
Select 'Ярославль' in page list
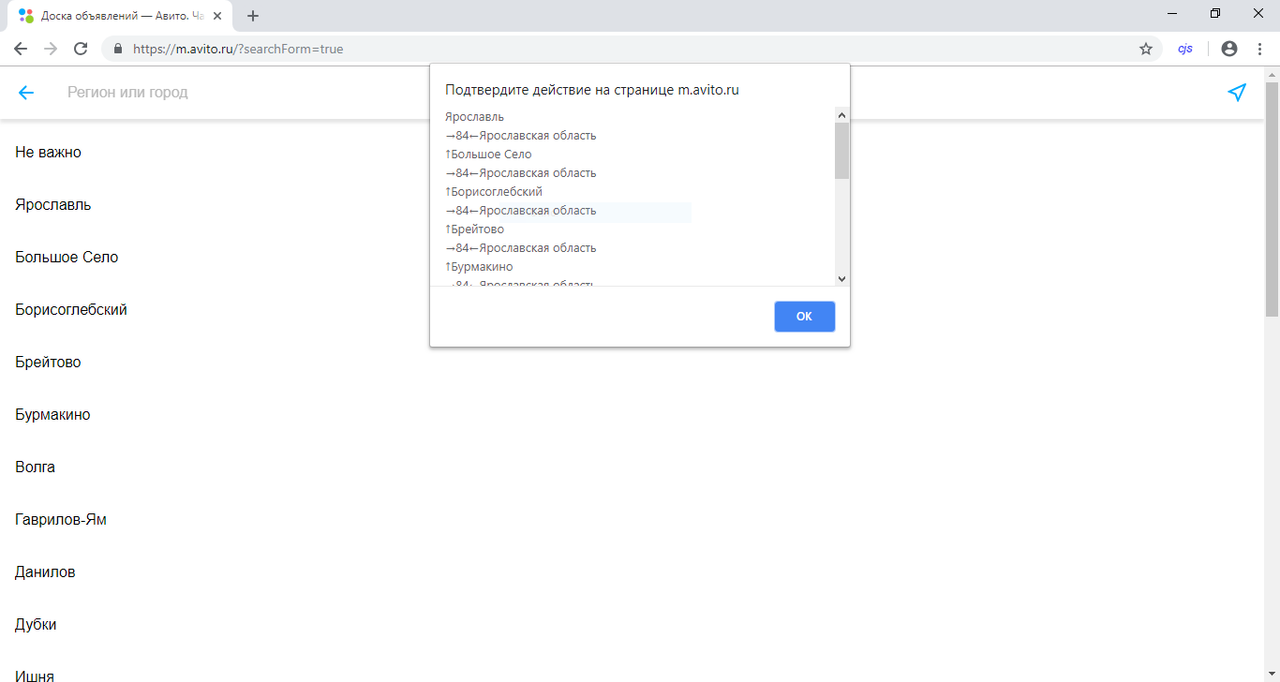pos(53,205)
